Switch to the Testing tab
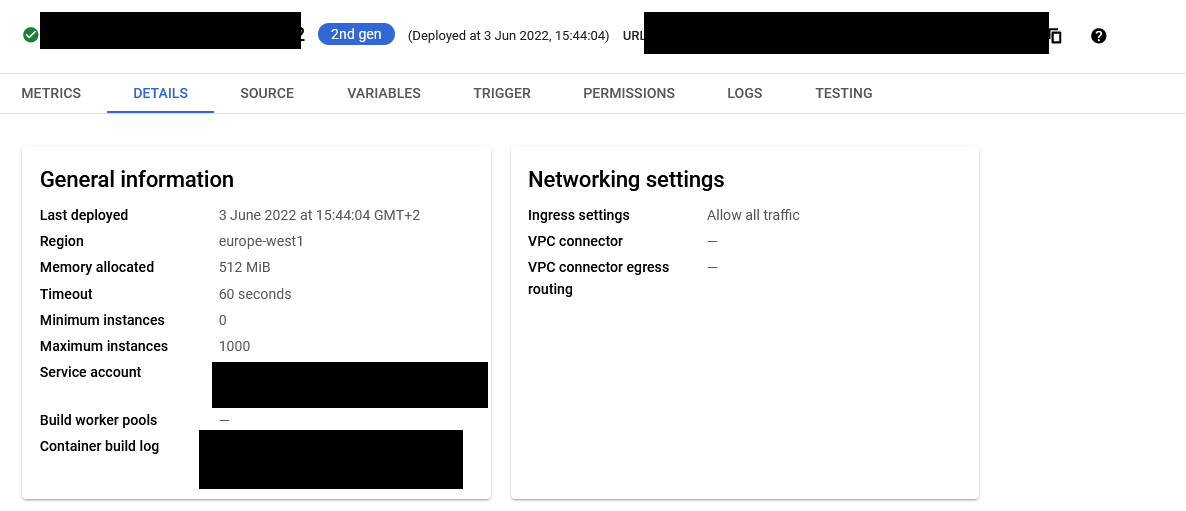Image resolution: width=1186 pixels, height=511 pixels. click(844, 93)
